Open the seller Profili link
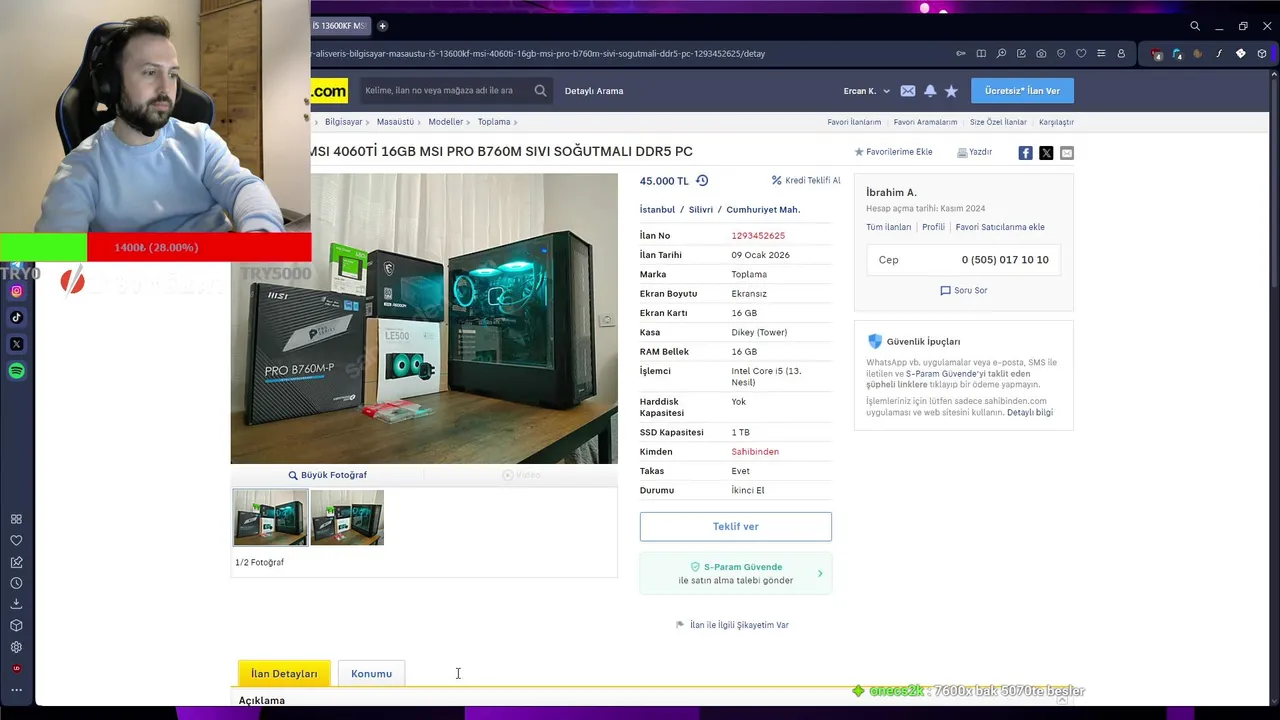The image size is (1280, 720). click(933, 227)
